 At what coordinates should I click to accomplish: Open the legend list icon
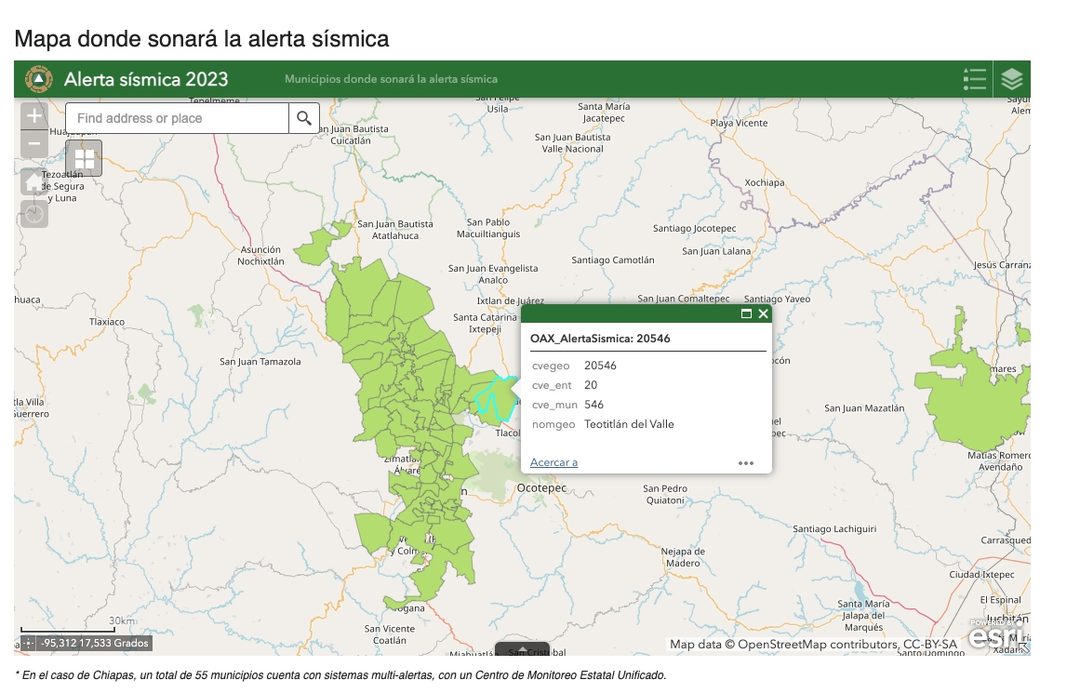pos(974,79)
